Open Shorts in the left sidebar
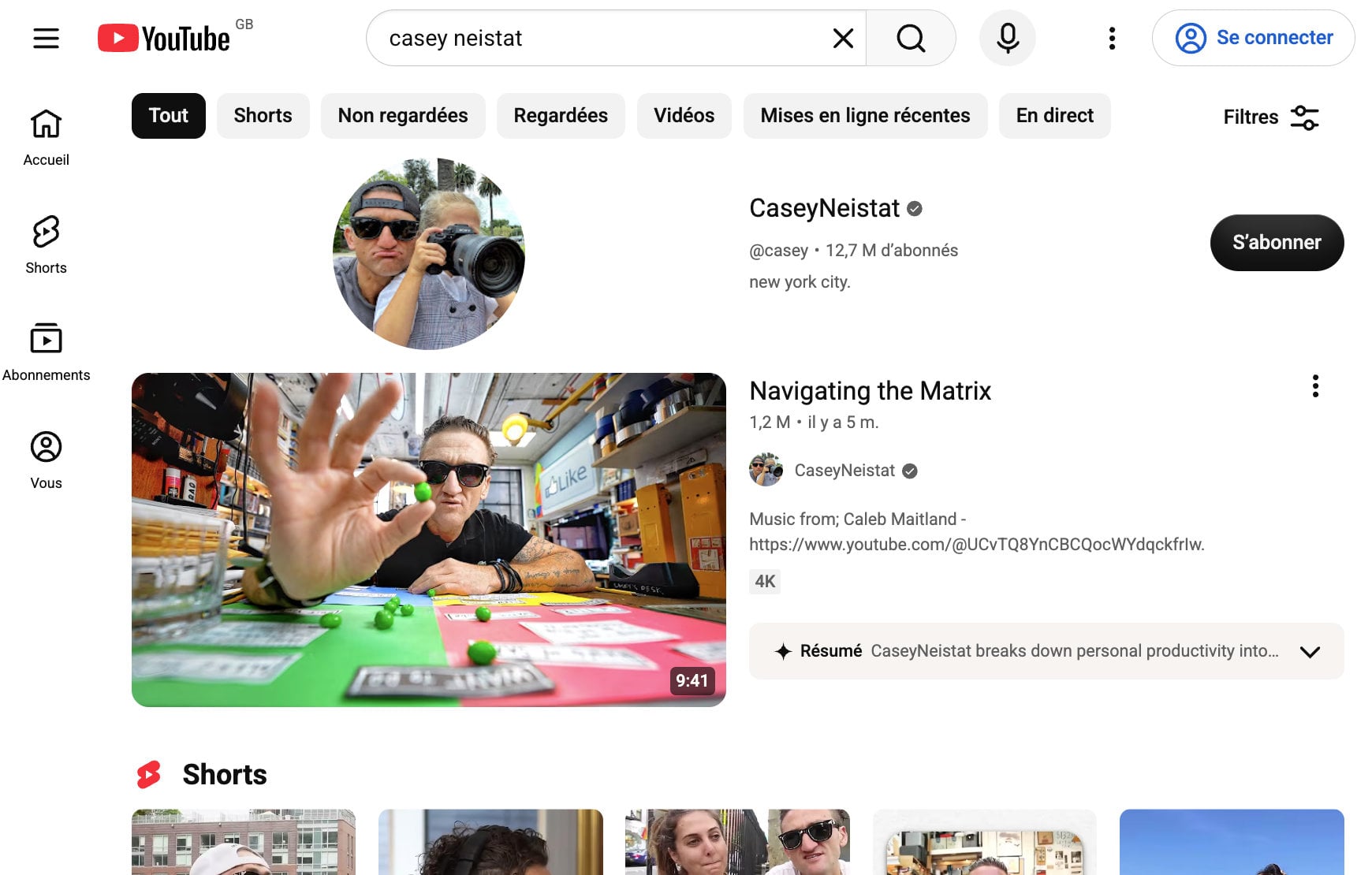 (46, 245)
